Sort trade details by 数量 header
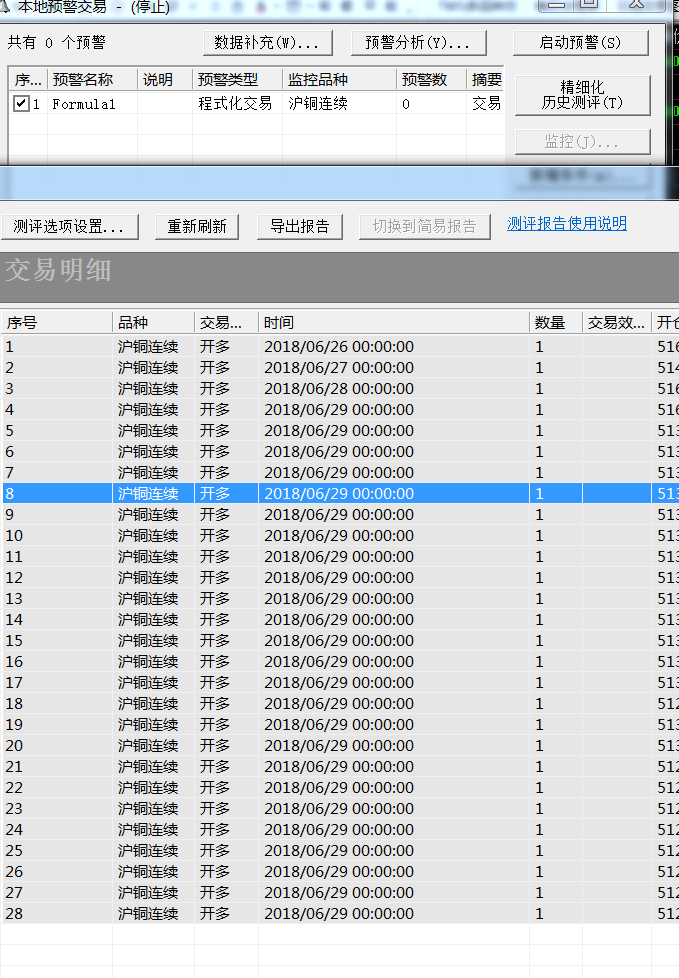 (x=556, y=322)
